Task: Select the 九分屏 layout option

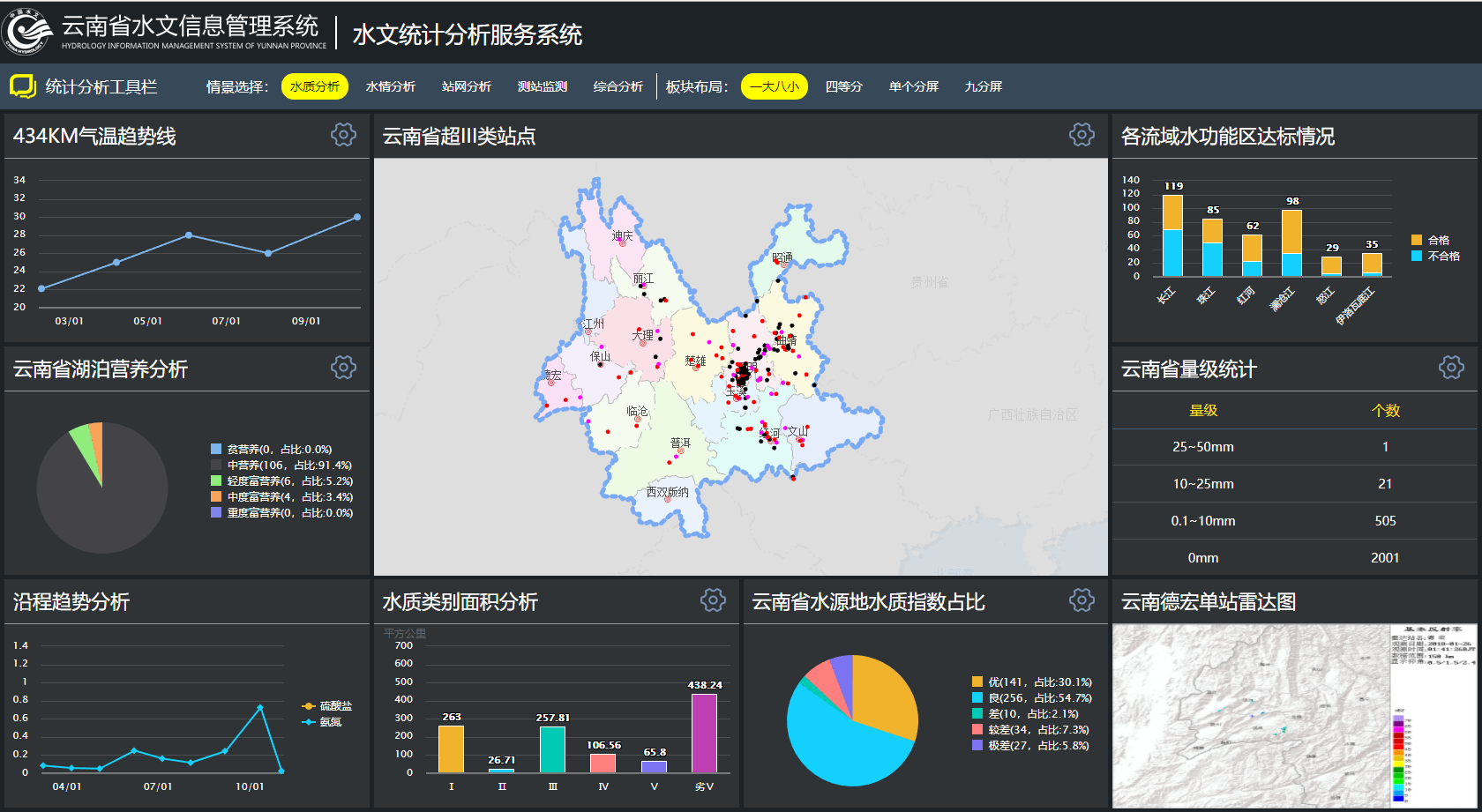Action: coord(983,86)
